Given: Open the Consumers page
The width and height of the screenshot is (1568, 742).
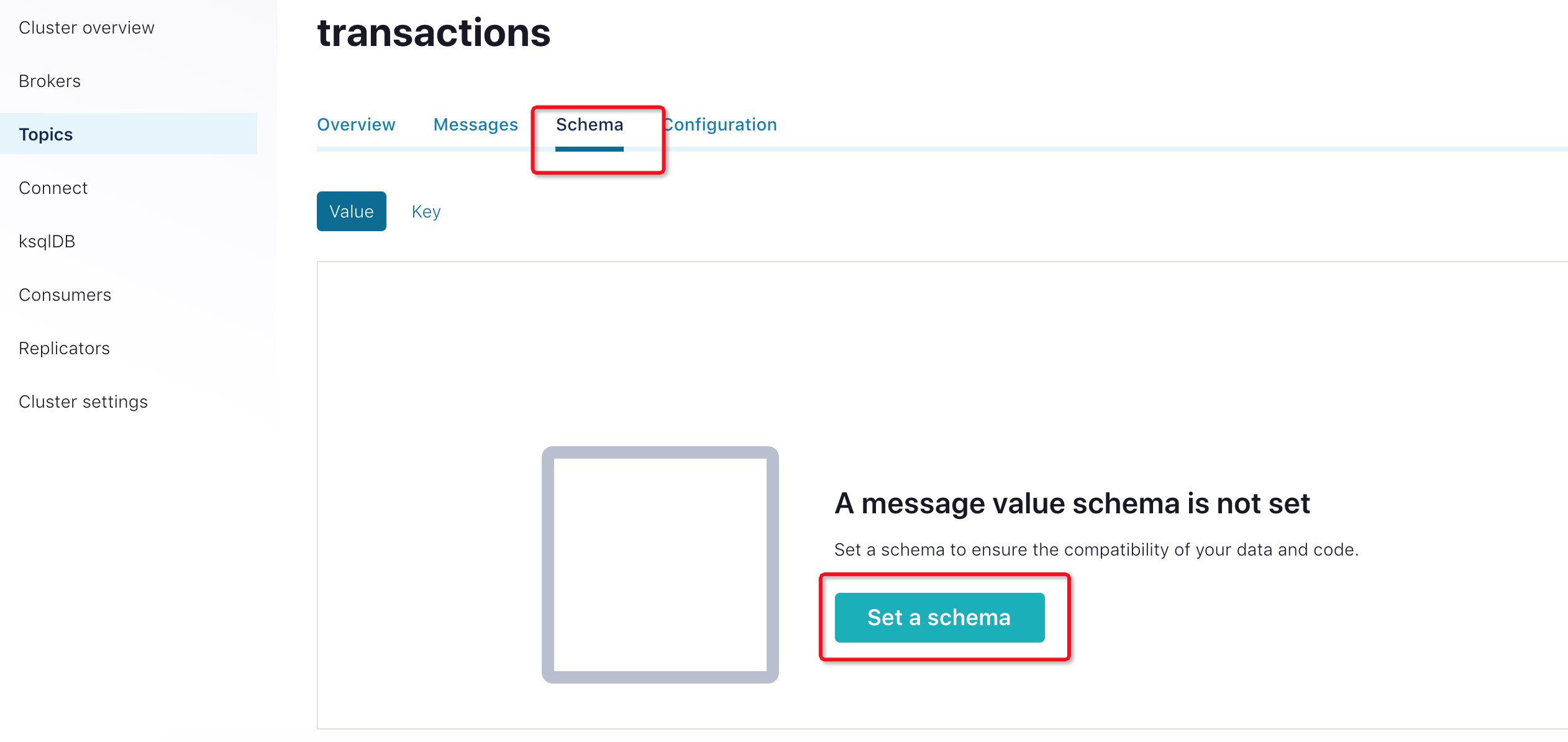Looking at the screenshot, I should [x=65, y=295].
